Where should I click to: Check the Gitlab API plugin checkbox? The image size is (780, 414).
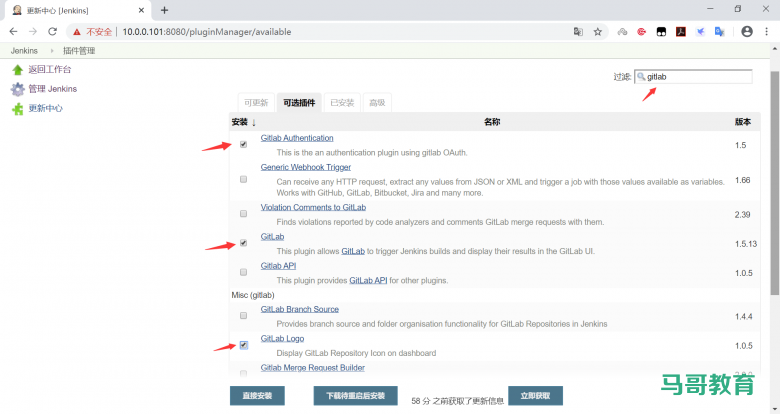coord(243,272)
